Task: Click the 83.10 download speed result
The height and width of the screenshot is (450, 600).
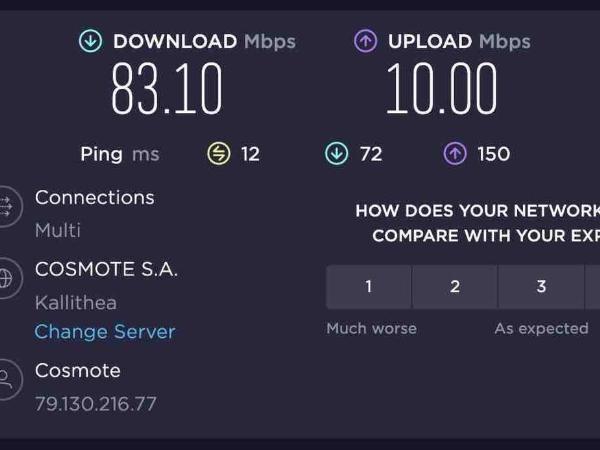Action: pos(166,90)
